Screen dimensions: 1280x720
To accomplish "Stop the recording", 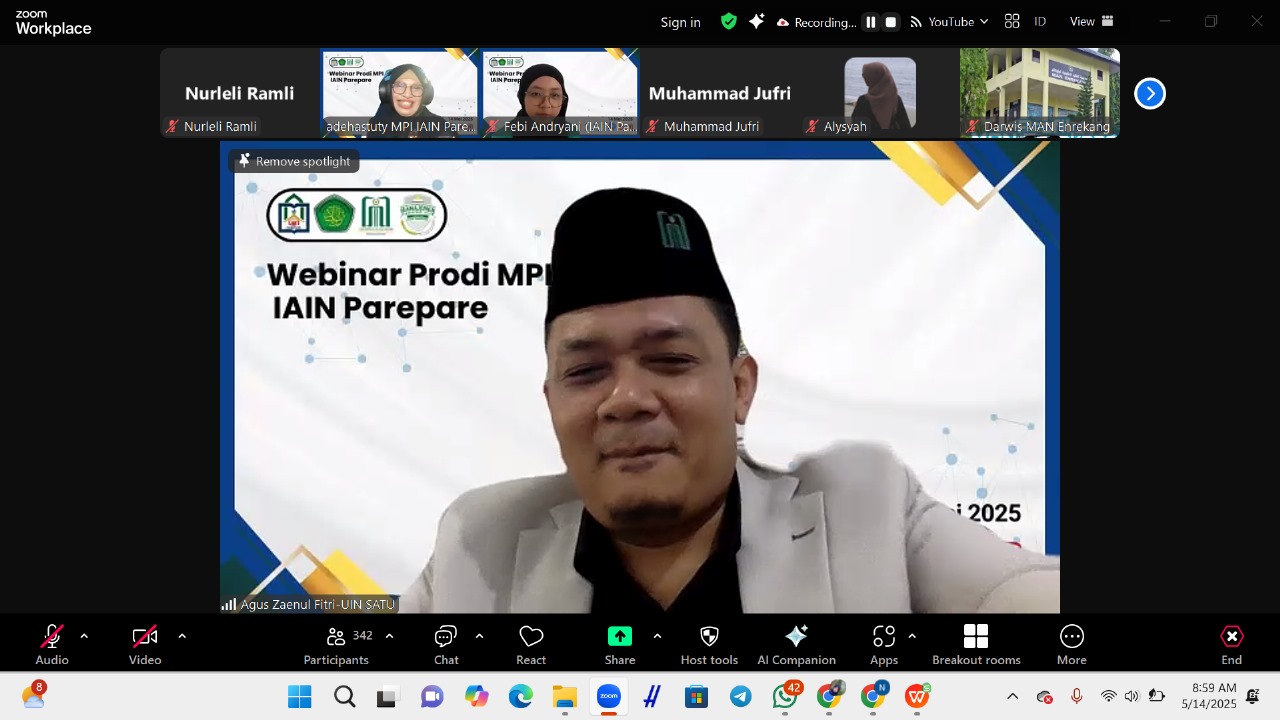I will coord(891,22).
